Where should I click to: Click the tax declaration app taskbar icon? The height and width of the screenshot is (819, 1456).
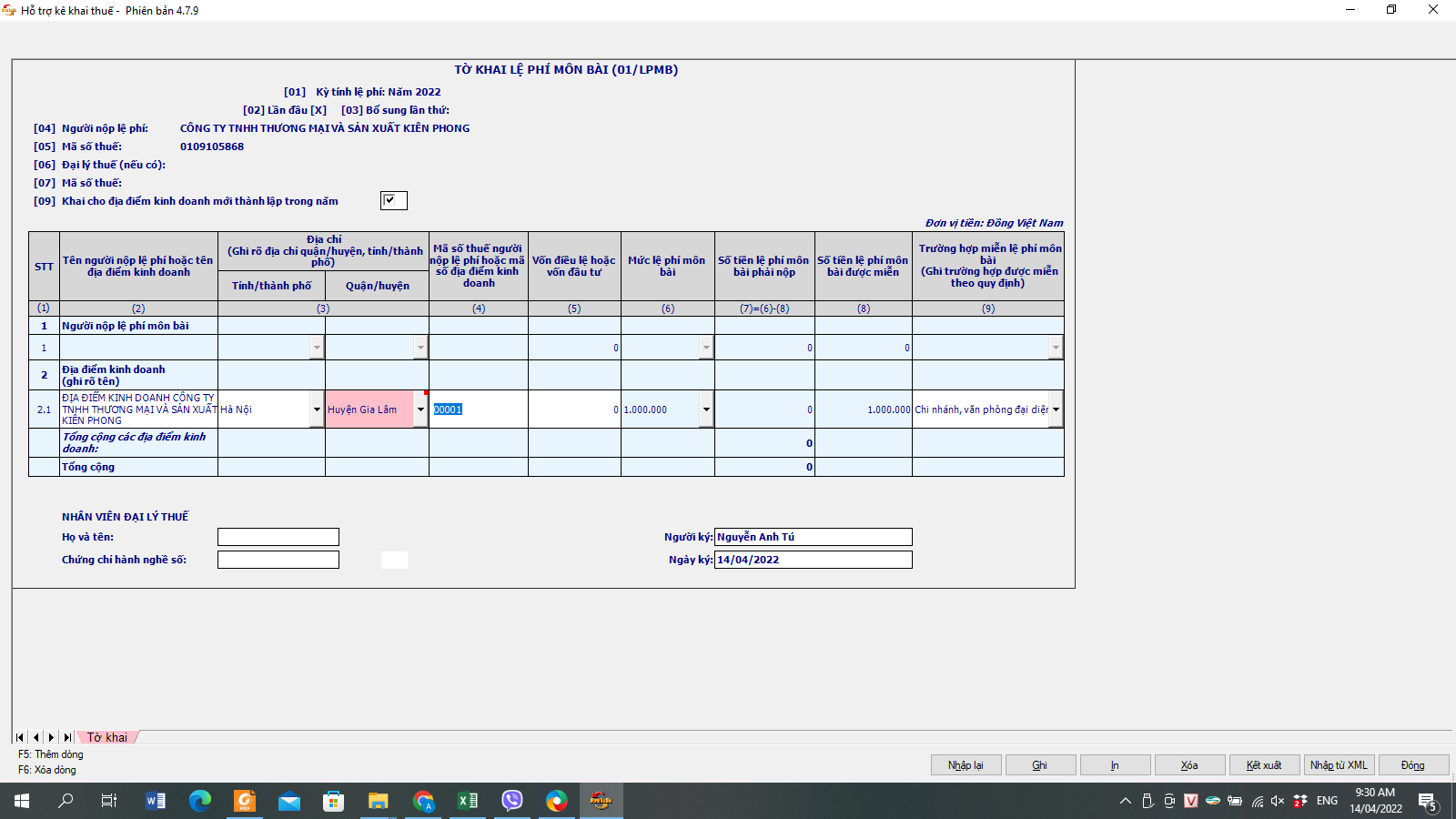[601, 801]
